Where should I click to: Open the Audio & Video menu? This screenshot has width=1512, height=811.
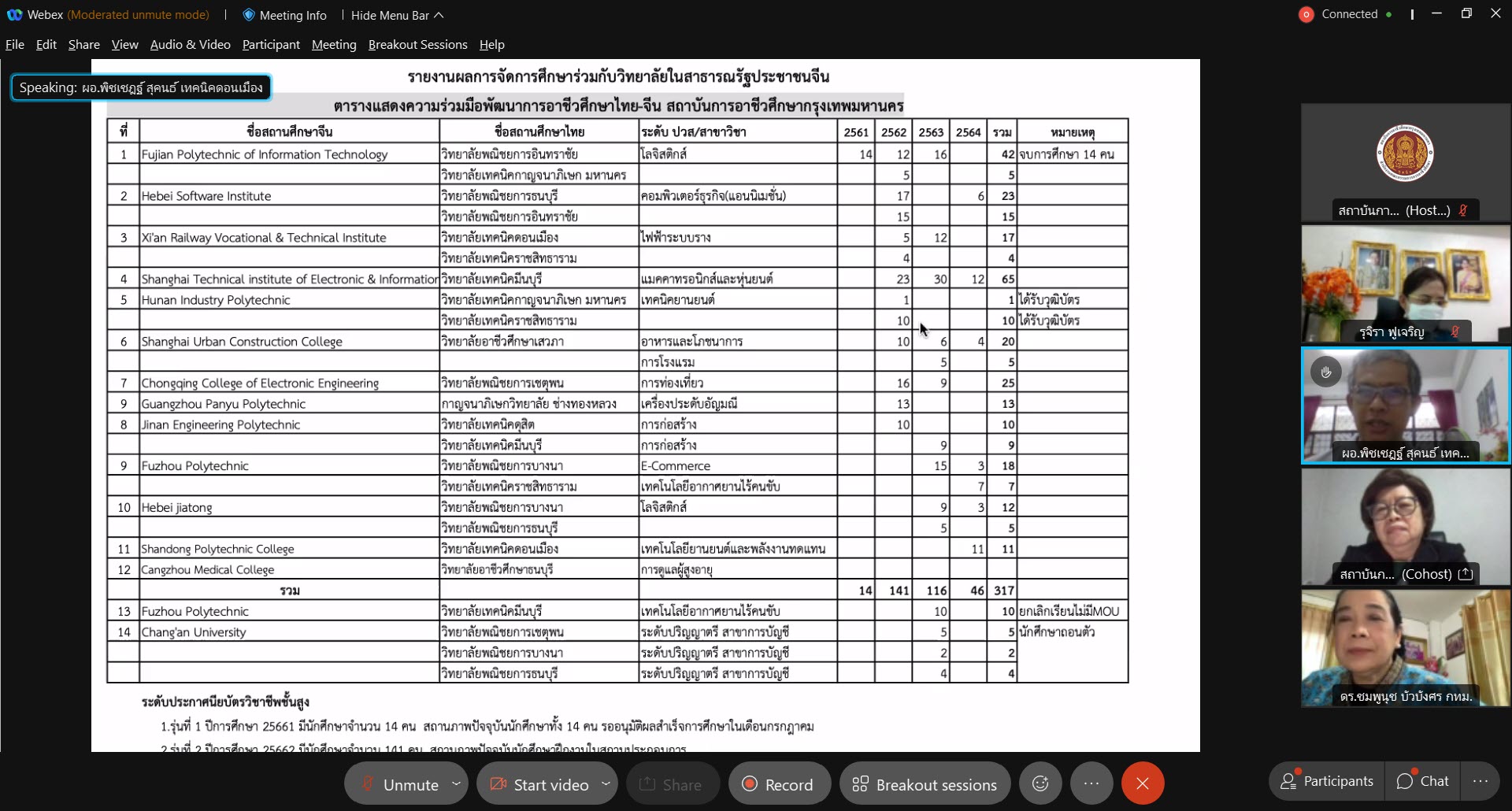[x=190, y=45]
